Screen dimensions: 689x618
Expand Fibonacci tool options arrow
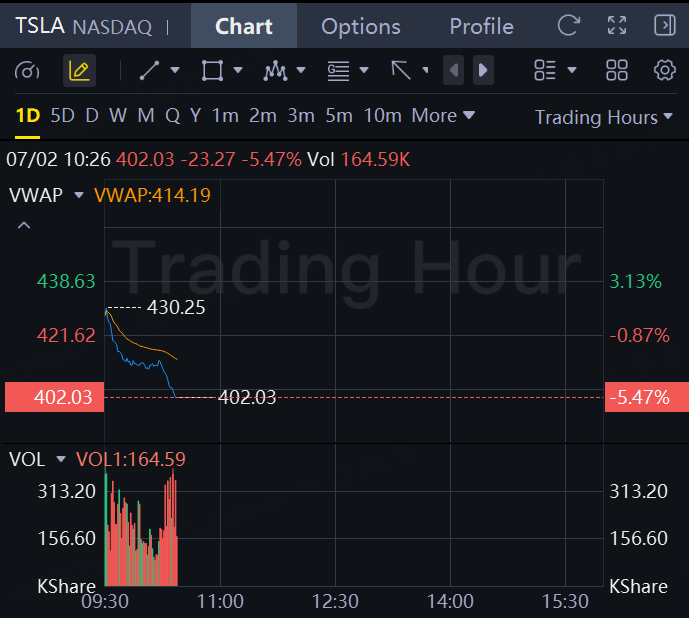tap(364, 70)
